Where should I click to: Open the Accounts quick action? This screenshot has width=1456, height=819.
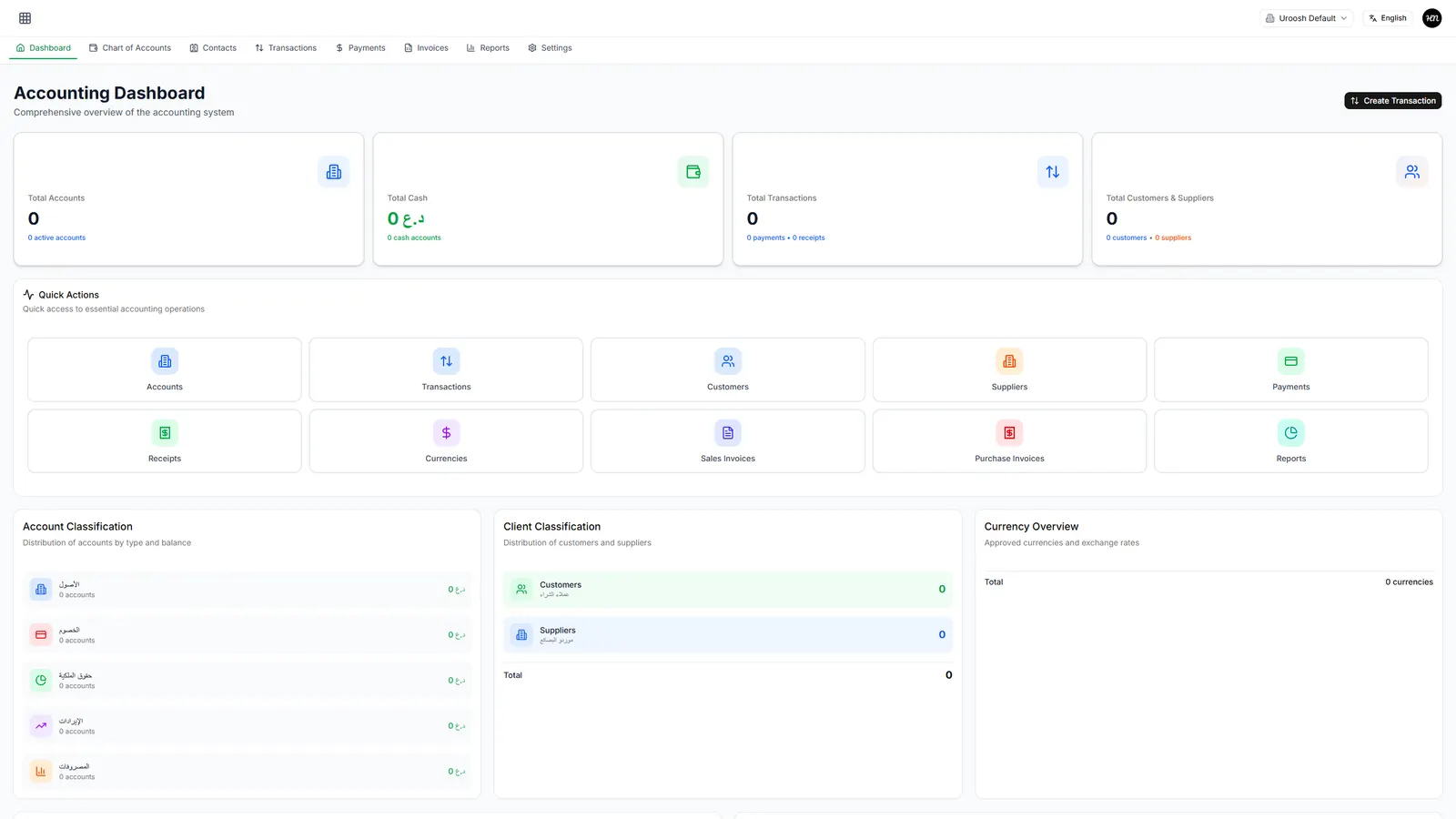pyautogui.click(x=165, y=369)
